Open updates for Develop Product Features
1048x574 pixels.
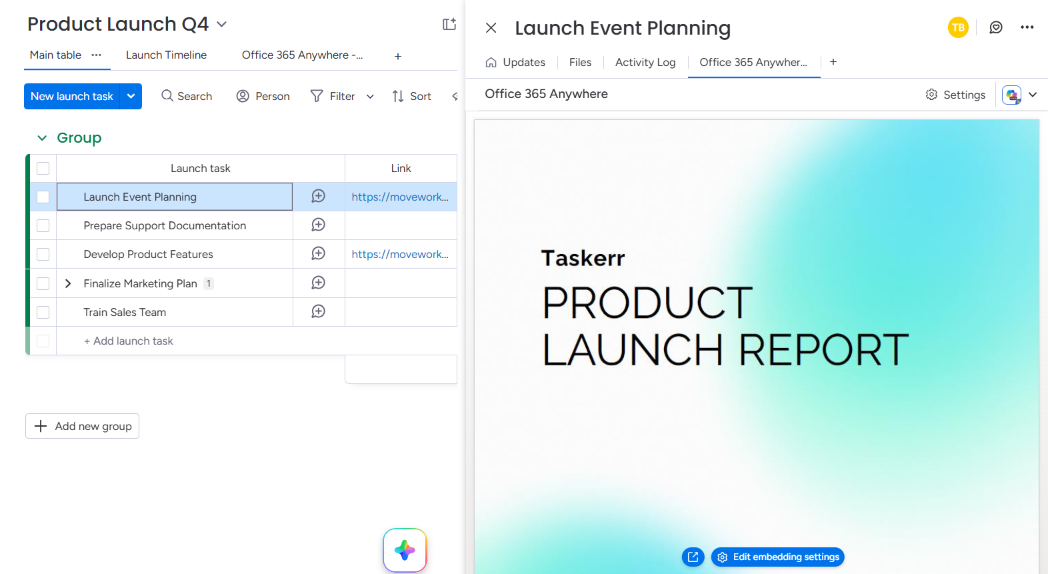[318, 254]
